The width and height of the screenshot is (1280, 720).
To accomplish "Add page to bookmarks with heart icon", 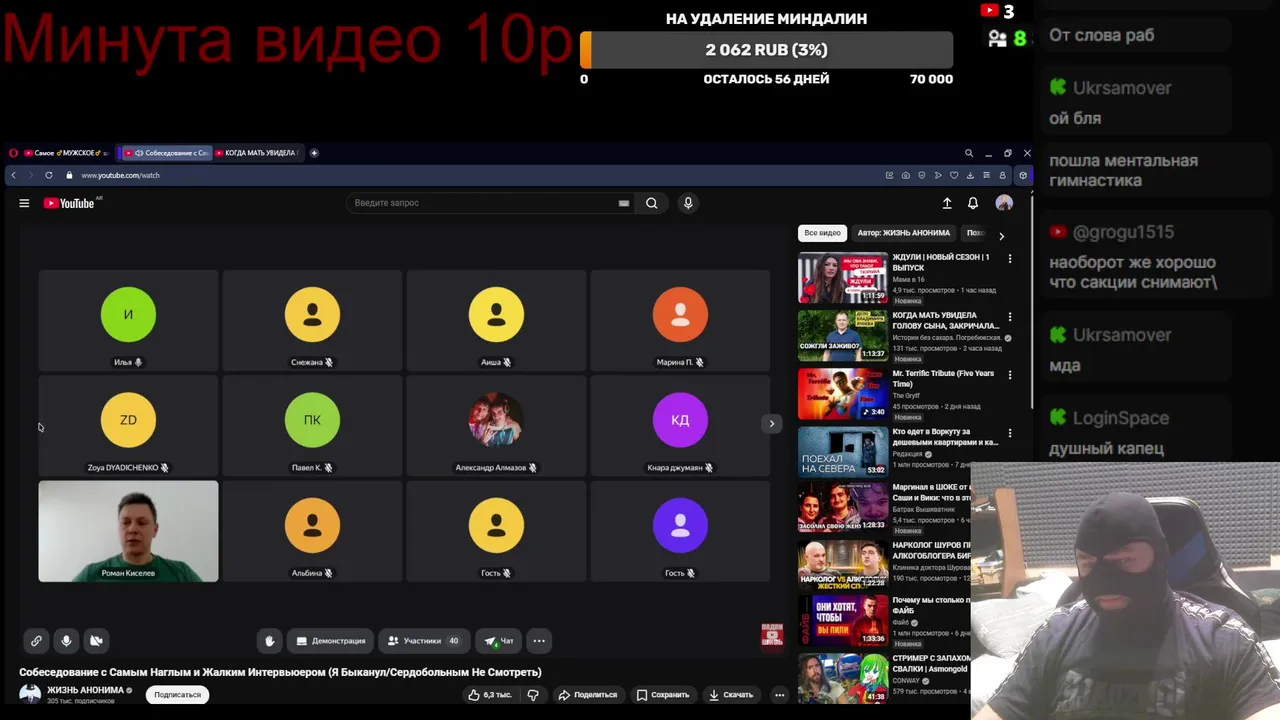I will [x=954, y=175].
